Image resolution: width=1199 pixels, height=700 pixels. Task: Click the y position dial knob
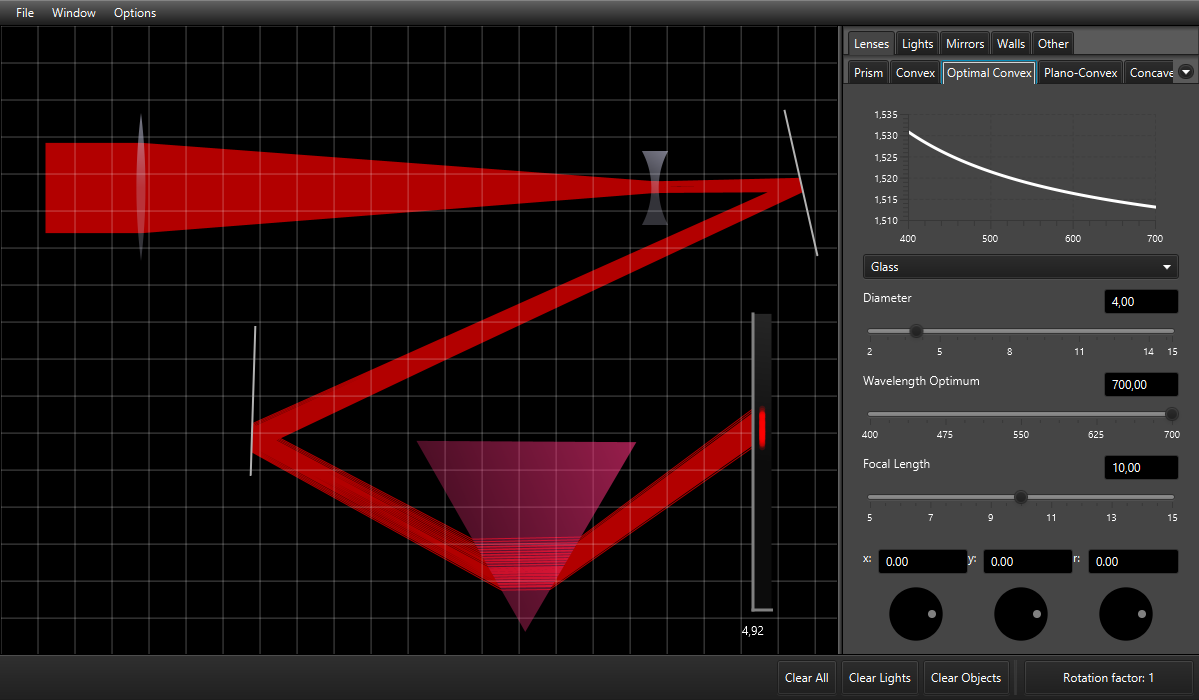[1020, 614]
